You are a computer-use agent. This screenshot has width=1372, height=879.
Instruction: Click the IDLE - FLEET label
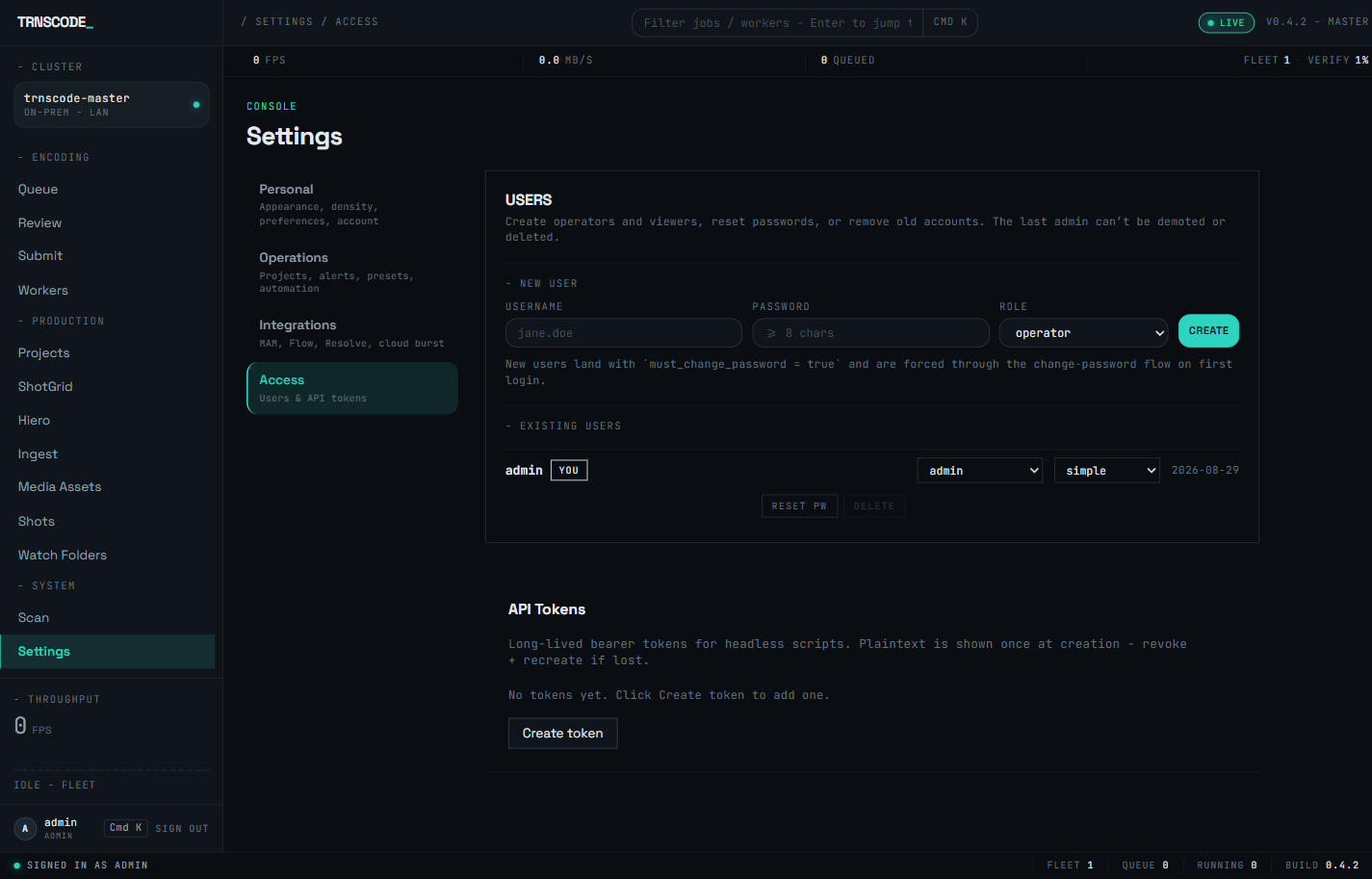point(54,785)
